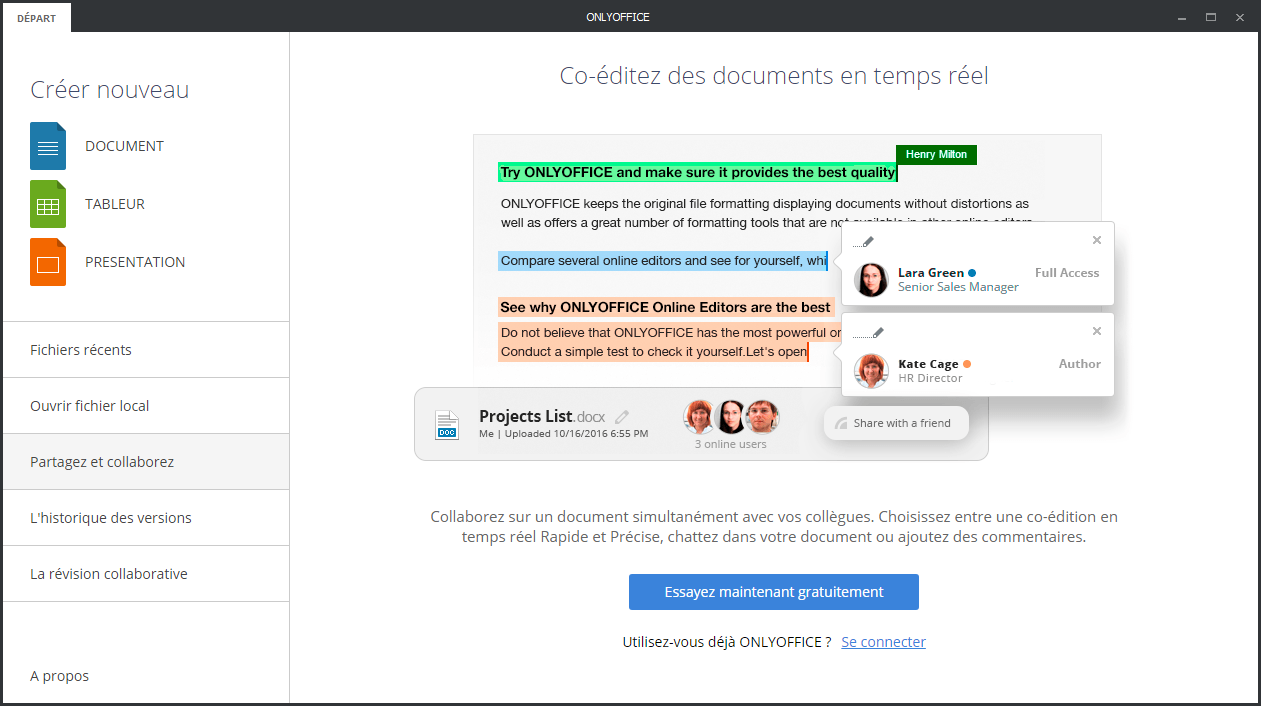This screenshot has width=1261, height=706.
Task: Open Ouvrir fichier local section
Action: pos(146,406)
